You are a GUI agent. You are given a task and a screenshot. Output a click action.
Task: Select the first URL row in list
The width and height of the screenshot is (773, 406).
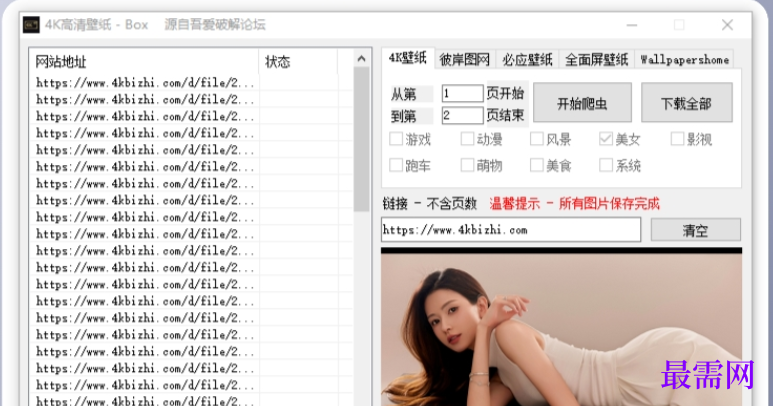[145, 83]
